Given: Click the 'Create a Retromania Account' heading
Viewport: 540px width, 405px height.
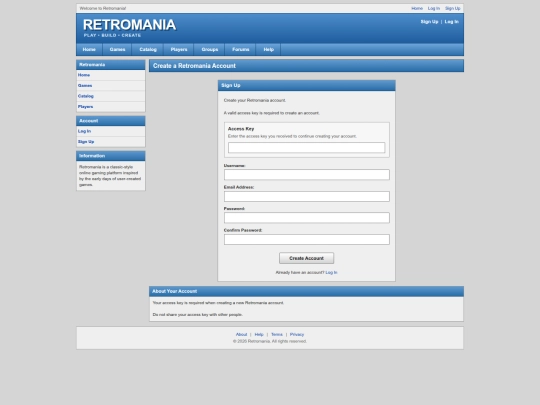Looking at the screenshot, I should point(194,66).
